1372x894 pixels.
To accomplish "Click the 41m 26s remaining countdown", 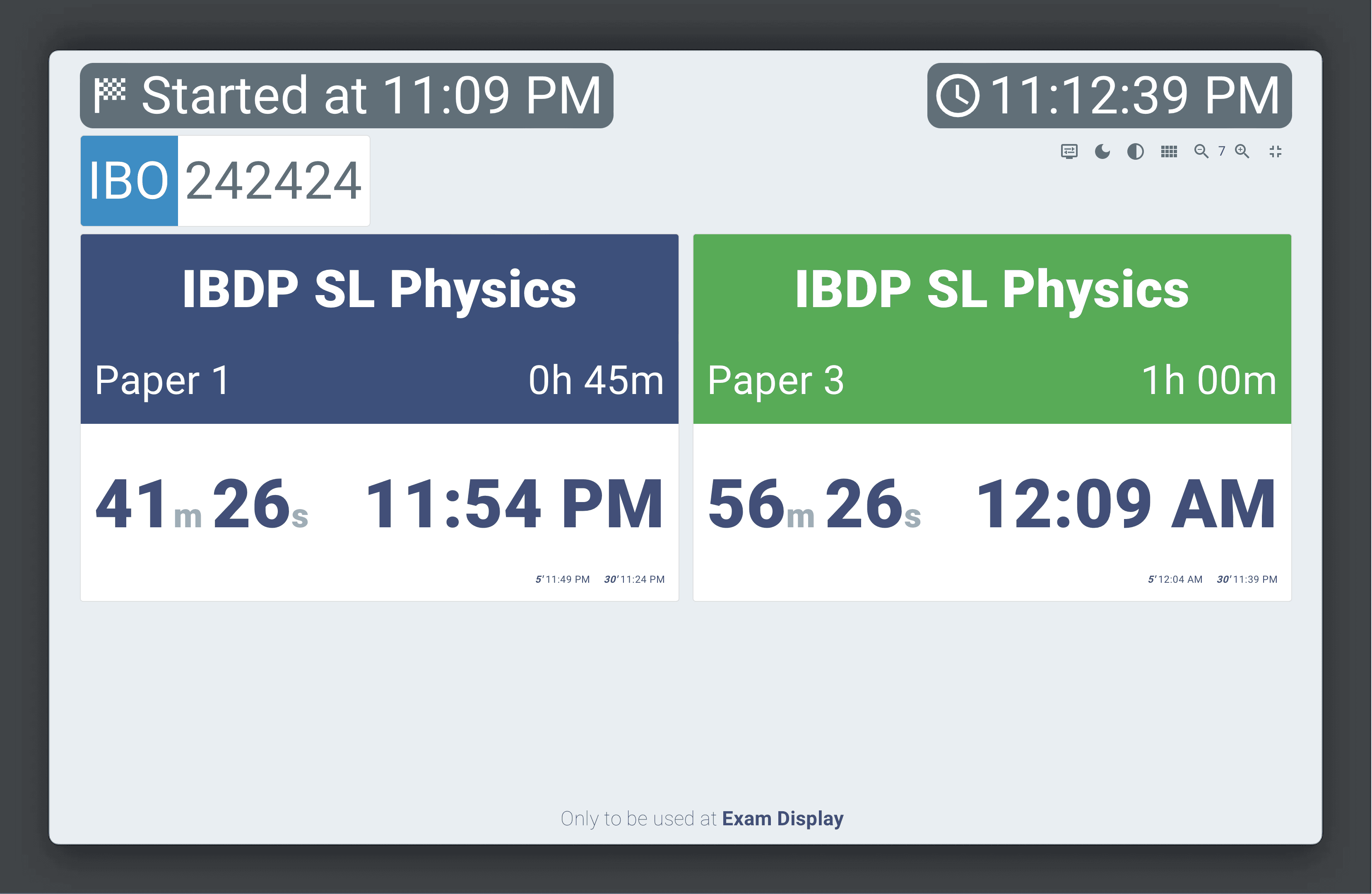I will pos(202,505).
